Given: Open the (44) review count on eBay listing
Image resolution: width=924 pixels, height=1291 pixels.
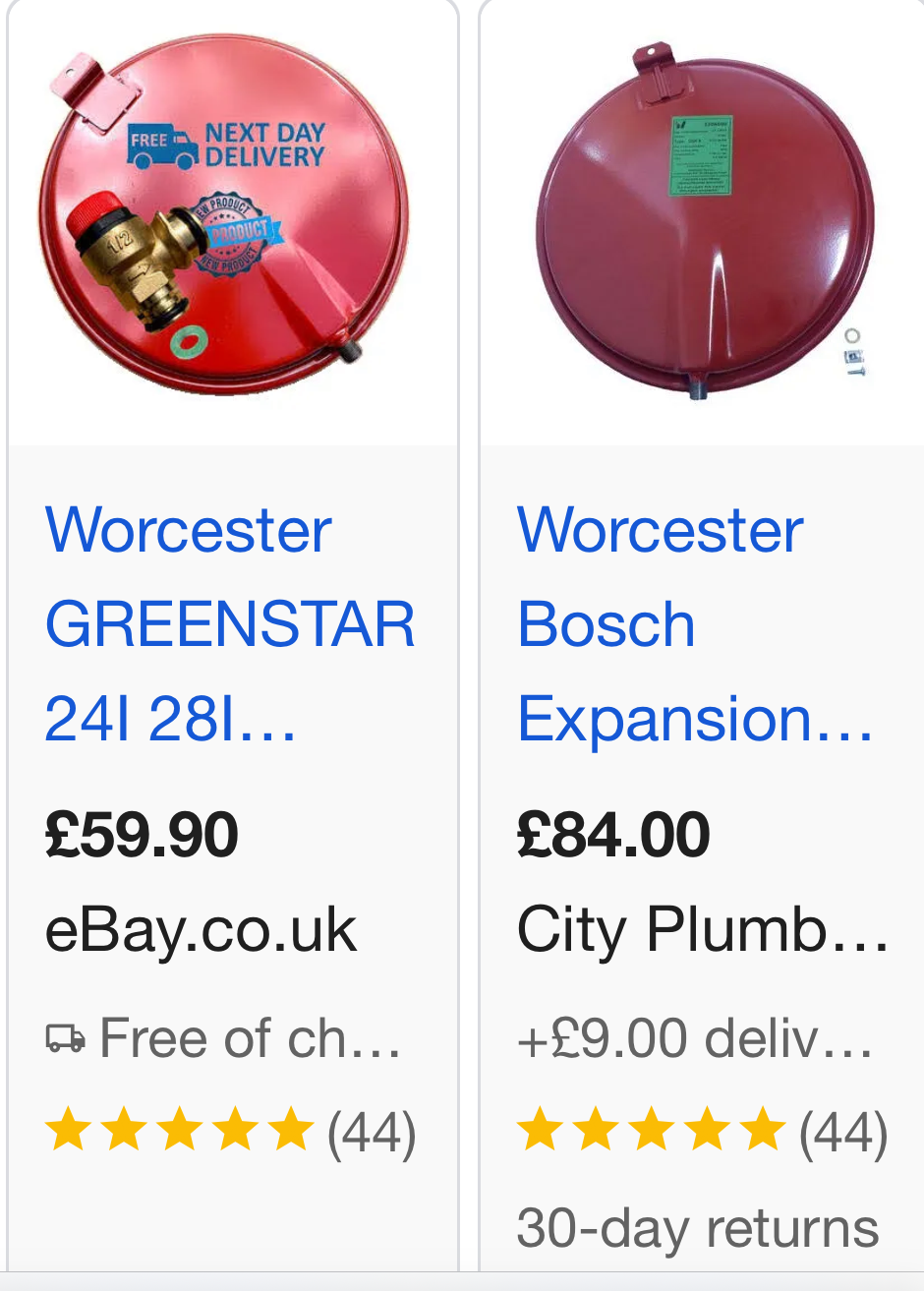Looking at the screenshot, I should 372,1133.
